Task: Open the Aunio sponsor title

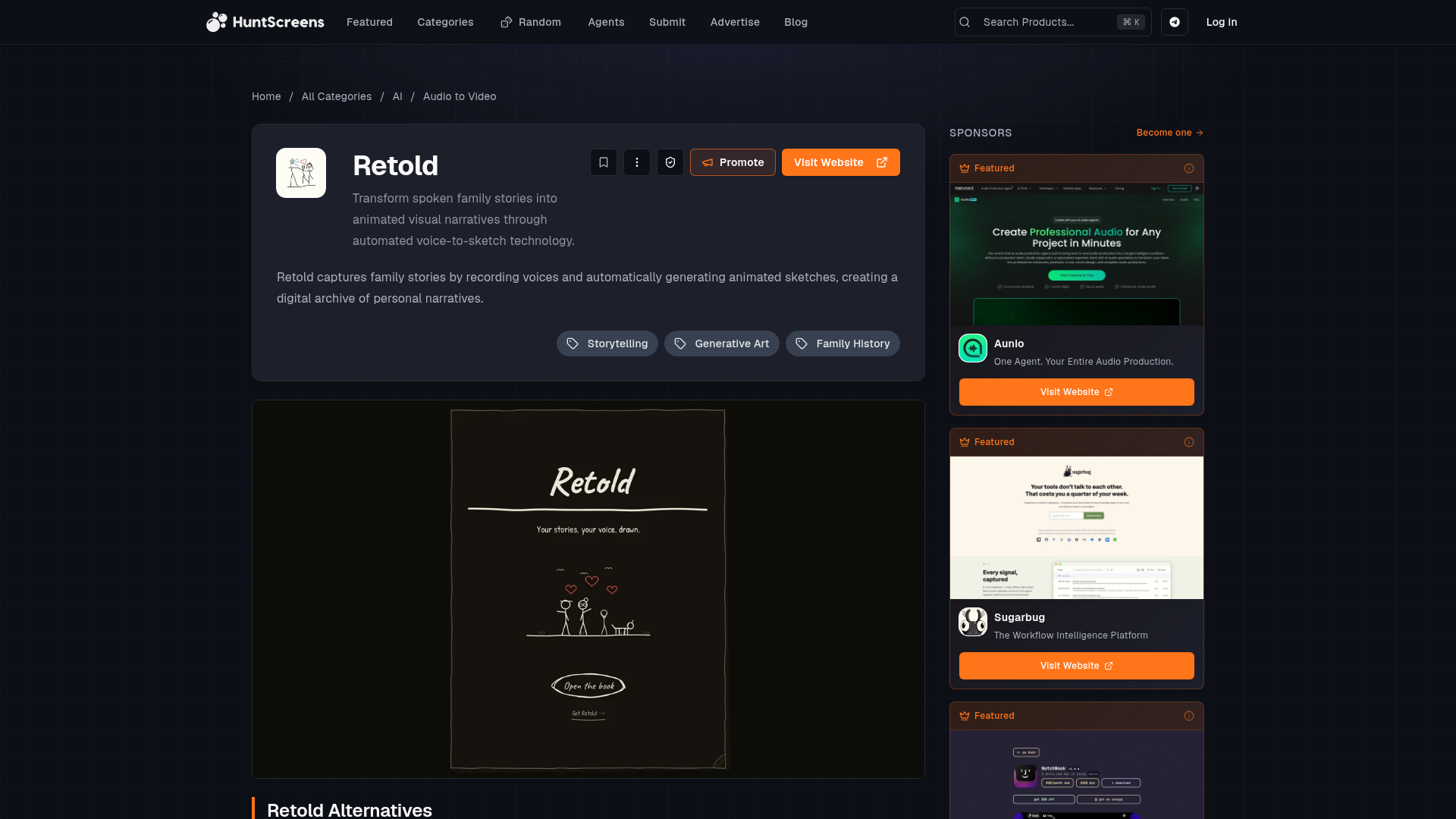Action: (1009, 344)
